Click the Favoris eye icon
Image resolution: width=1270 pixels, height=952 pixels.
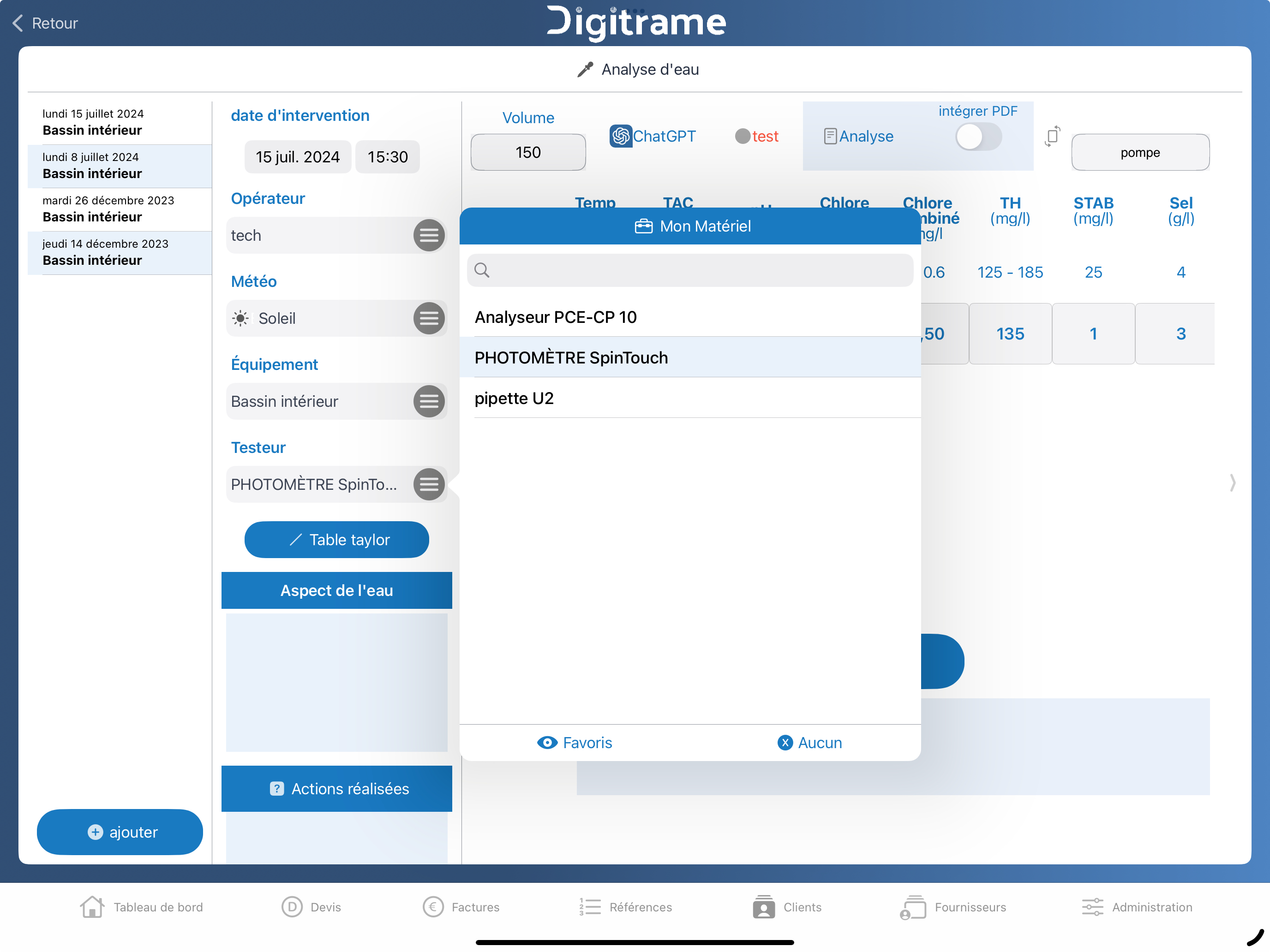[546, 743]
